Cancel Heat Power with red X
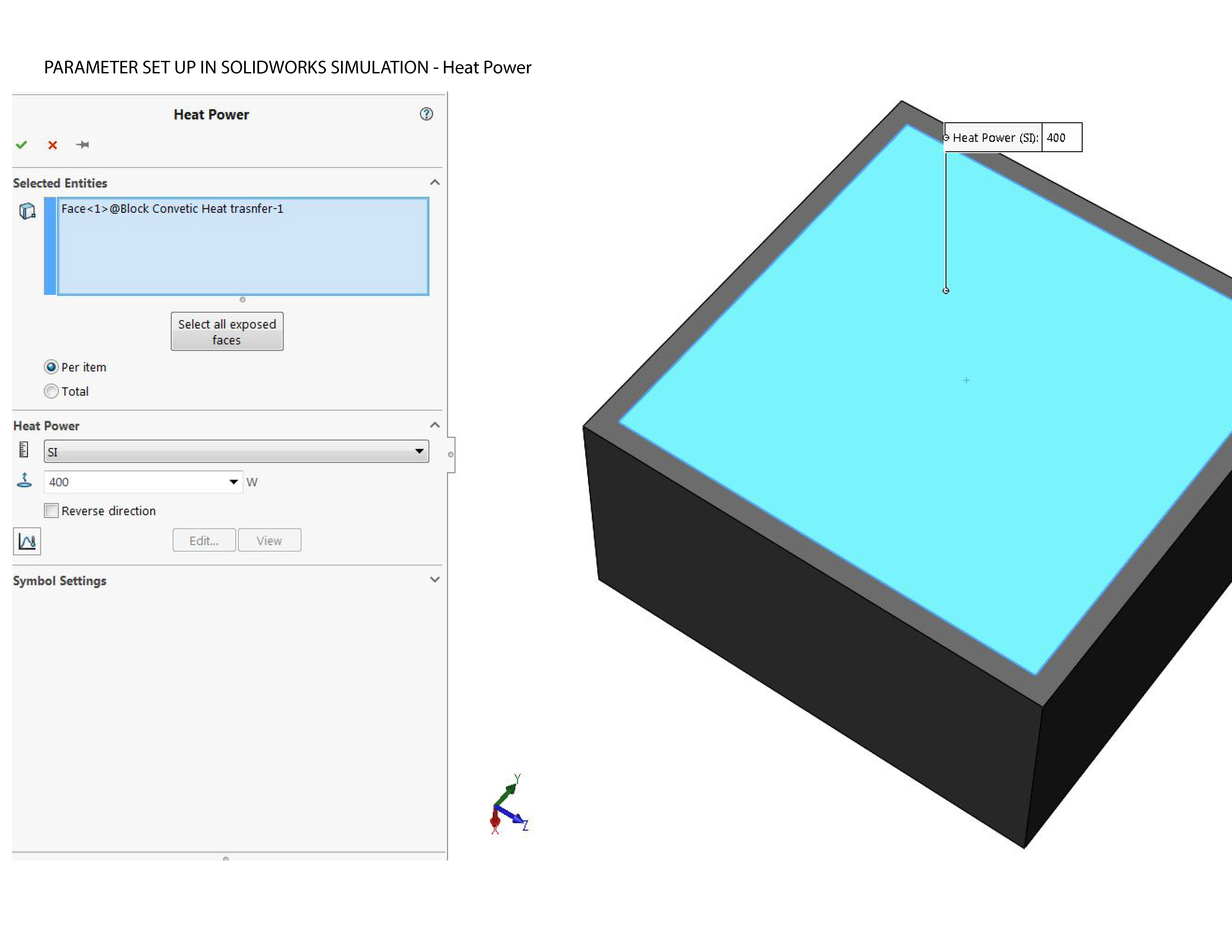This screenshot has height=952, width=1232. [53, 145]
